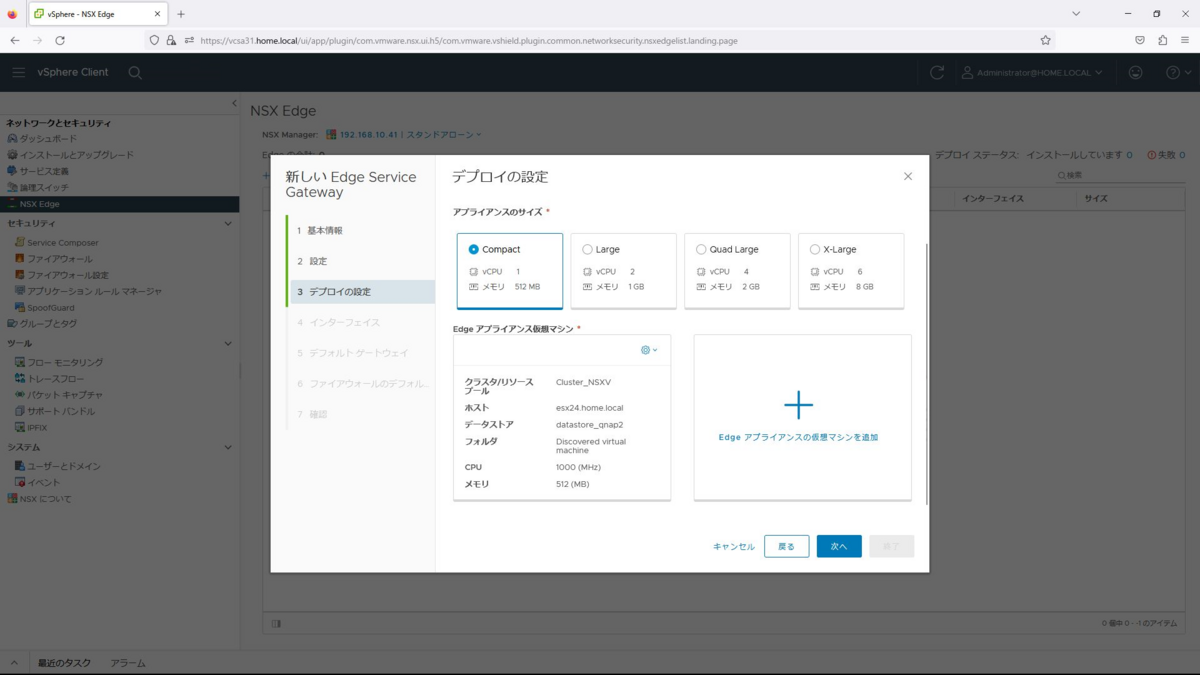Select the X-Large appliance size
The image size is (1200, 675).
pos(851,271)
